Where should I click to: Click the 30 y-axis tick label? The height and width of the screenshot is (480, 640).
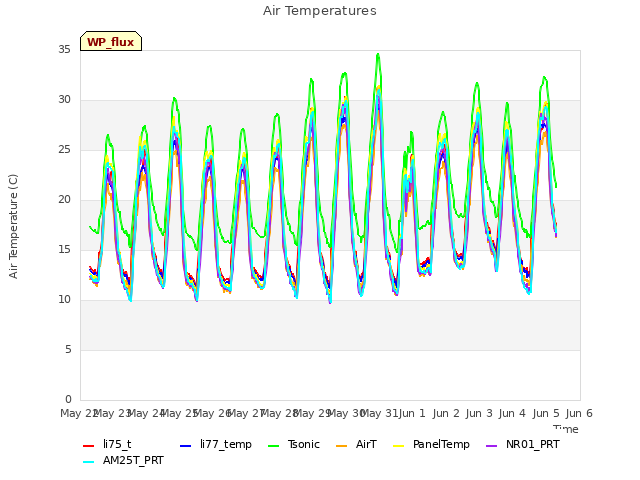pyautogui.click(x=64, y=100)
